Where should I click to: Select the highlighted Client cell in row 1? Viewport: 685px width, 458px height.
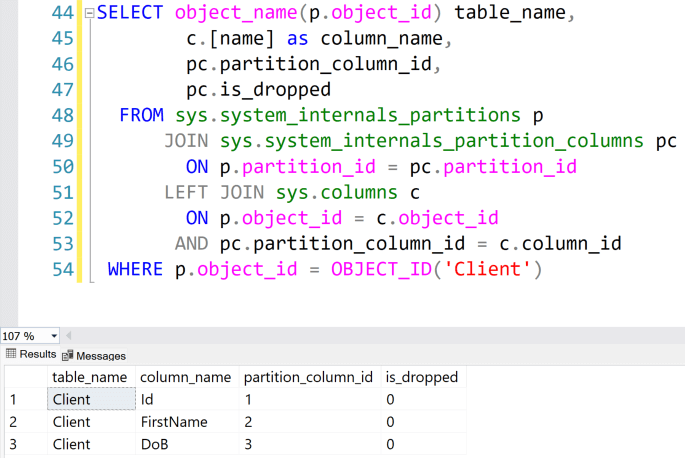[x=90, y=399]
